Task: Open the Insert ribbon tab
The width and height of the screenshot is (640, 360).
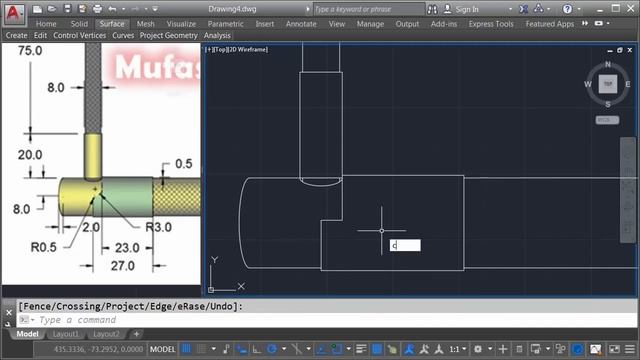Action: [x=264, y=24]
